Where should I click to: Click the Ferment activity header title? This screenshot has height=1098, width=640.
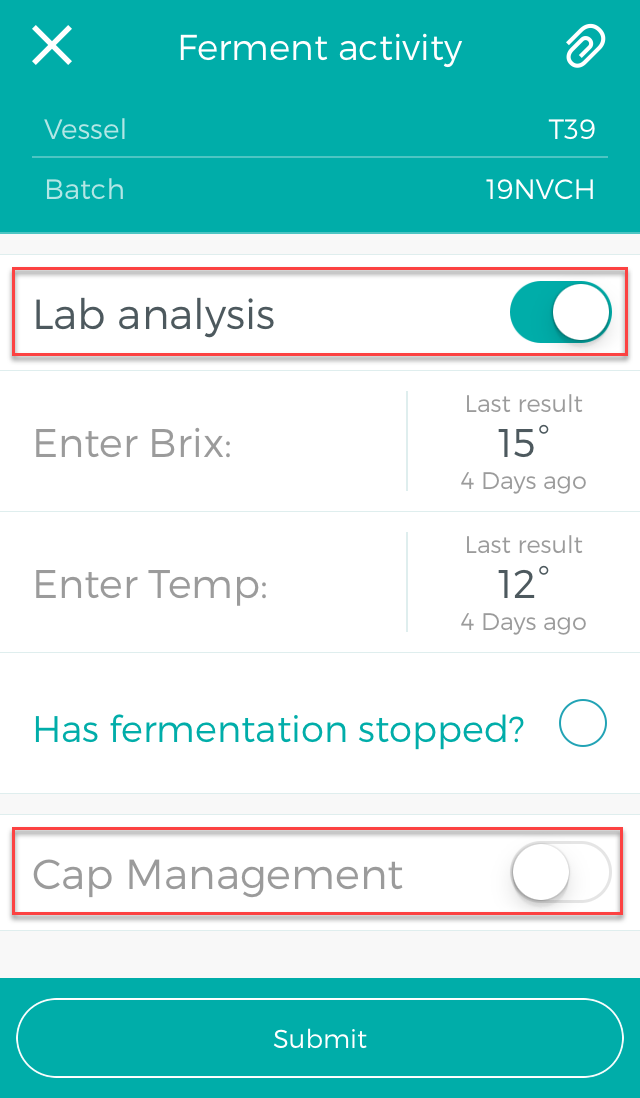click(x=320, y=48)
